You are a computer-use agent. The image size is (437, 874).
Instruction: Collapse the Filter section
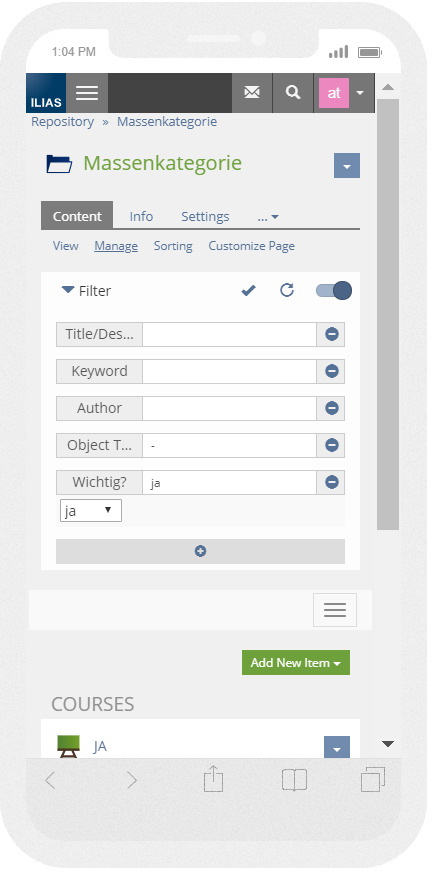point(86,291)
